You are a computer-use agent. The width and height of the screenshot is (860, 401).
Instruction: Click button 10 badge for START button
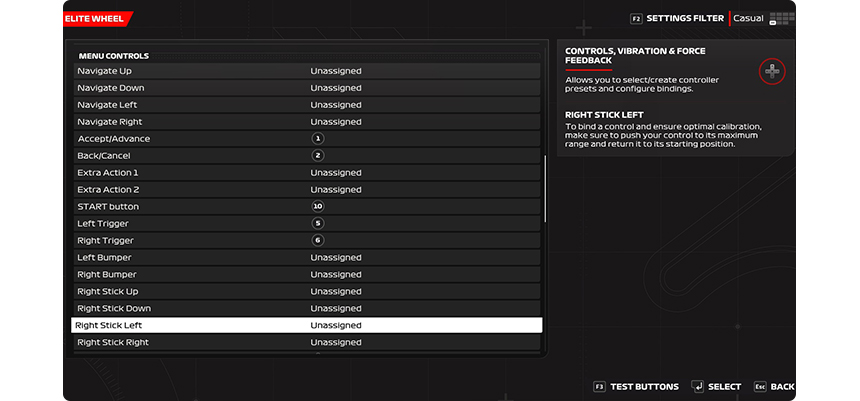pos(318,206)
